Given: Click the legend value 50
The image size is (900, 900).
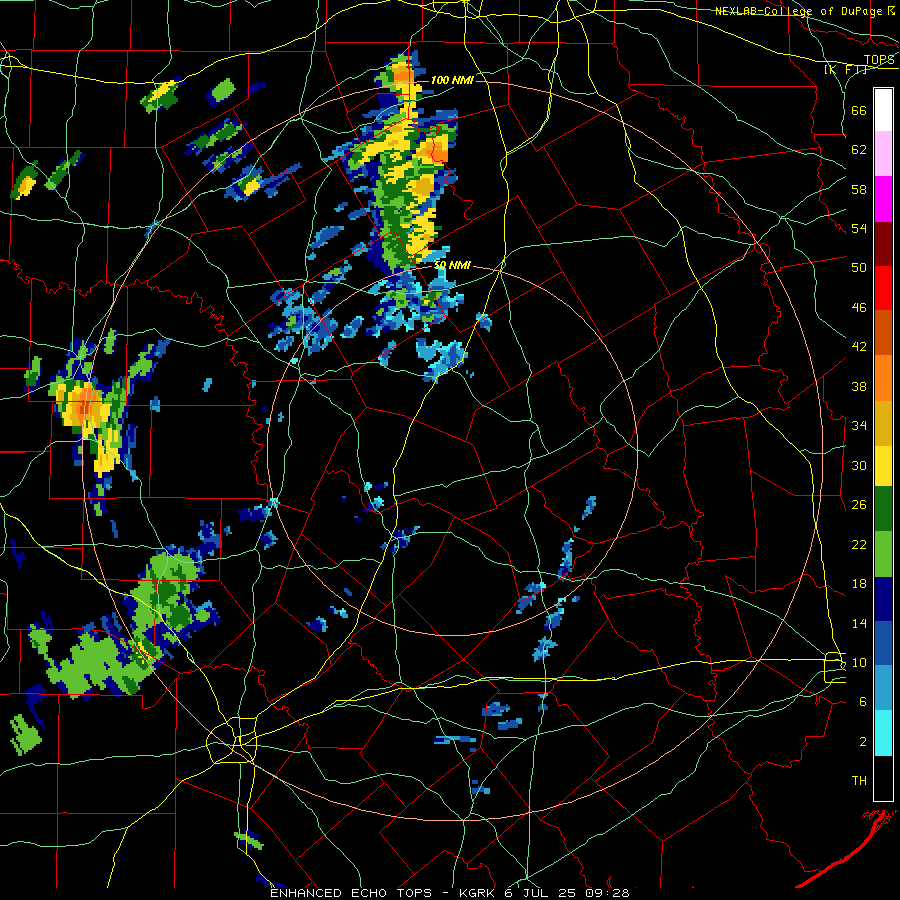Looking at the screenshot, I should (x=859, y=268).
